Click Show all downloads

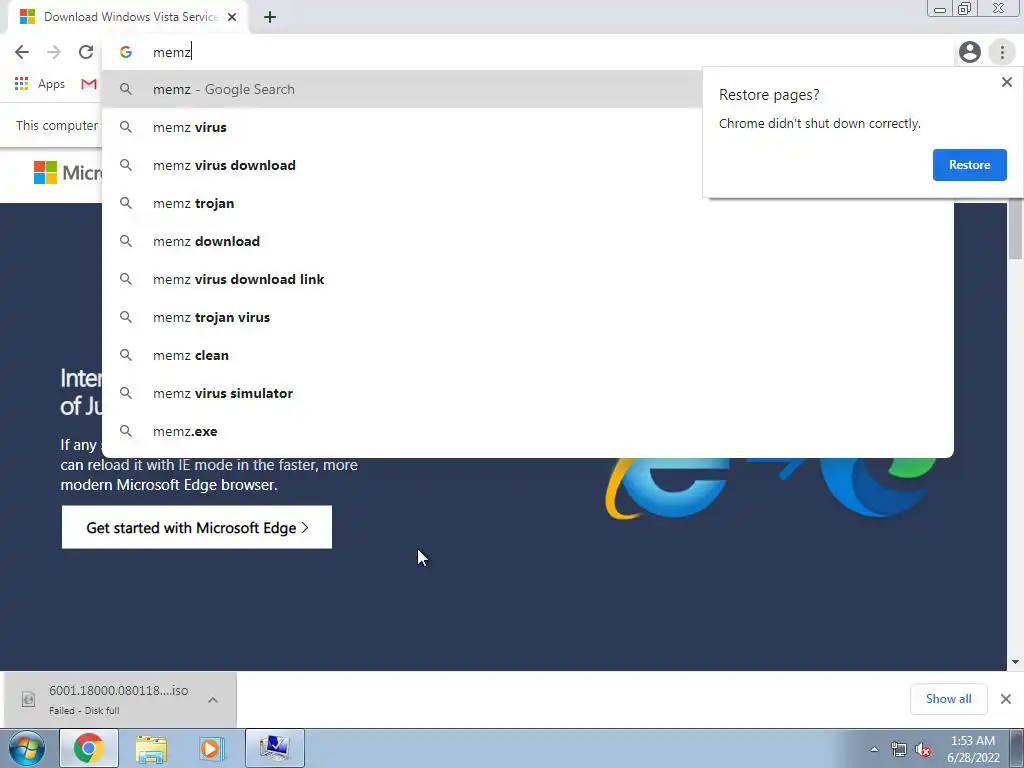pyautogui.click(x=948, y=699)
